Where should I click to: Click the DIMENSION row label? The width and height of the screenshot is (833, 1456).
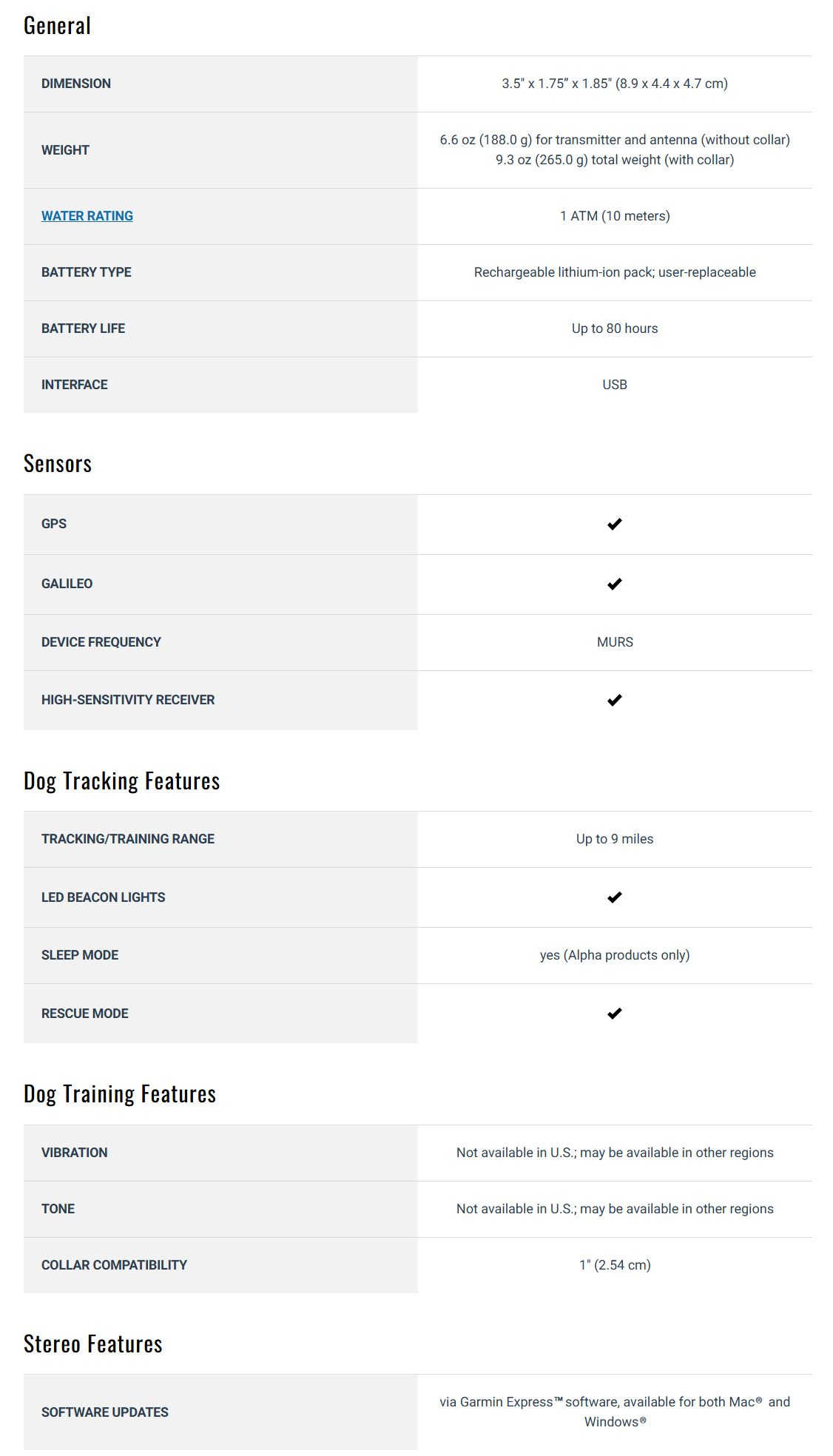tap(76, 84)
